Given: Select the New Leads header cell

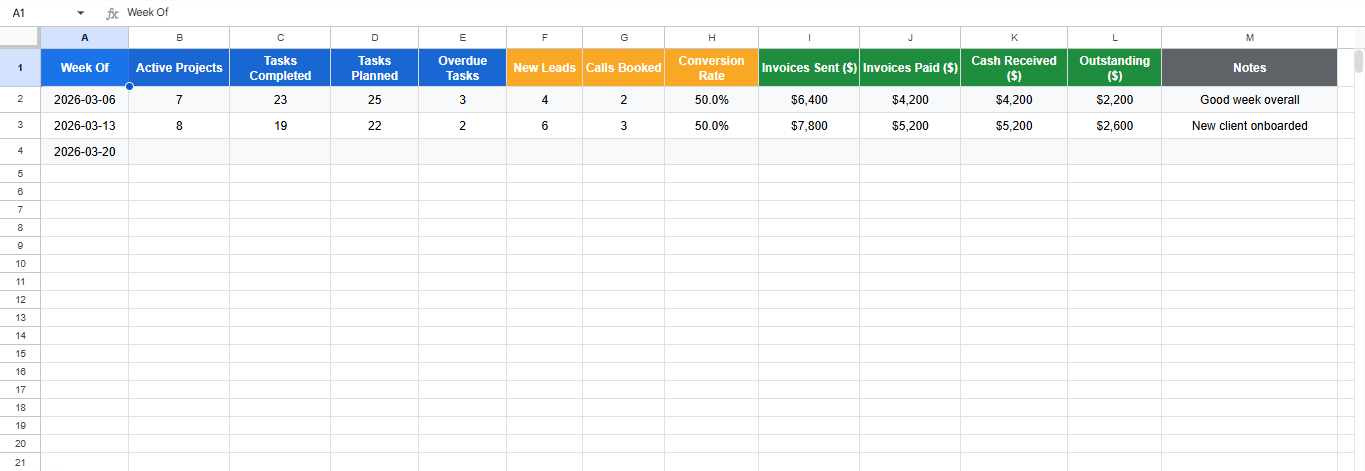Looking at the screenshot, I should pos(544,68).
